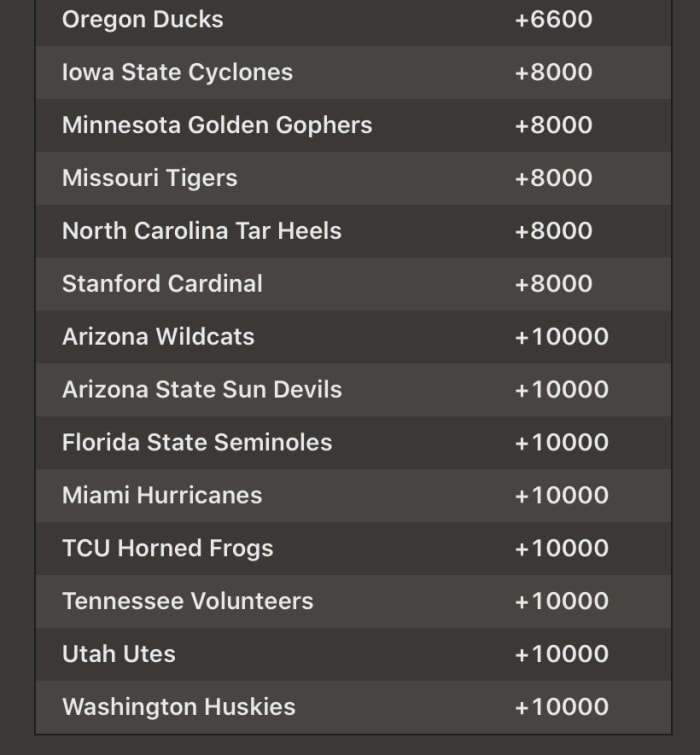Click the Iowa State Cyclones team name
This screenshot has width=700, height=755.
click(x=177, y=72)
